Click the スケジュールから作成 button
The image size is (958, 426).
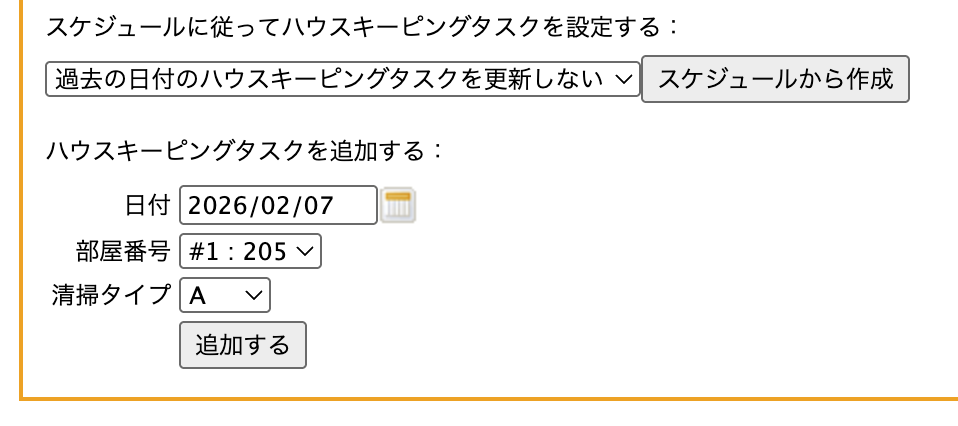point(775,79)
